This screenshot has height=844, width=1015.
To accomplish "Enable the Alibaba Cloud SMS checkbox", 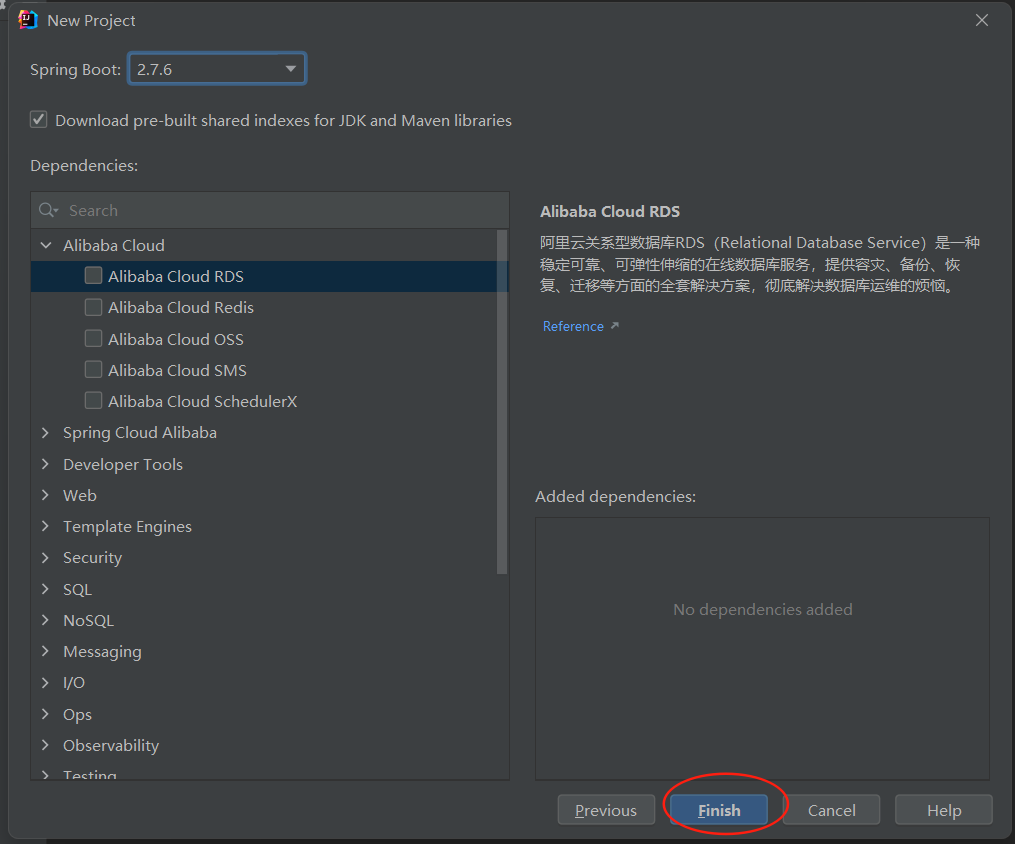I will point(93,370).
